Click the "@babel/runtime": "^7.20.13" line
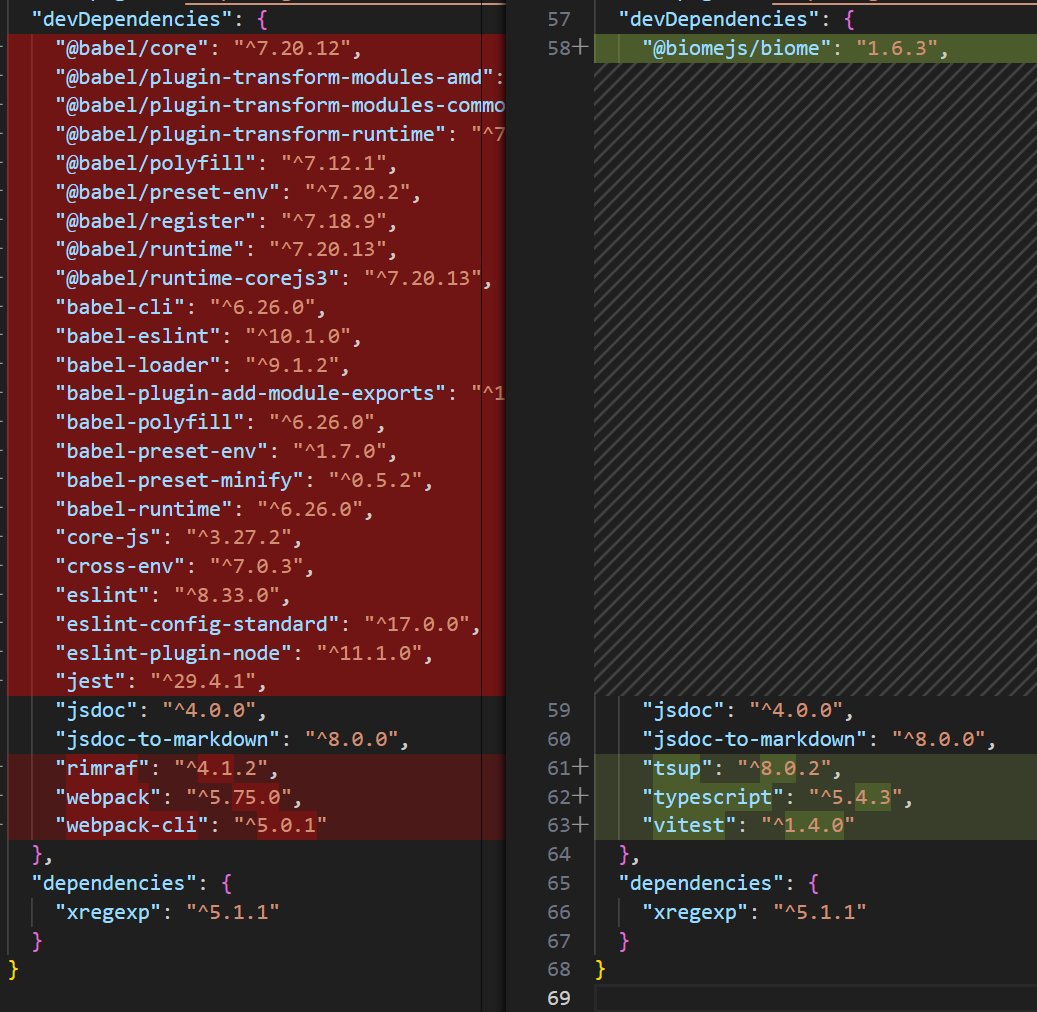Screen dimensions: 1037x1012 tap(226, 250)
